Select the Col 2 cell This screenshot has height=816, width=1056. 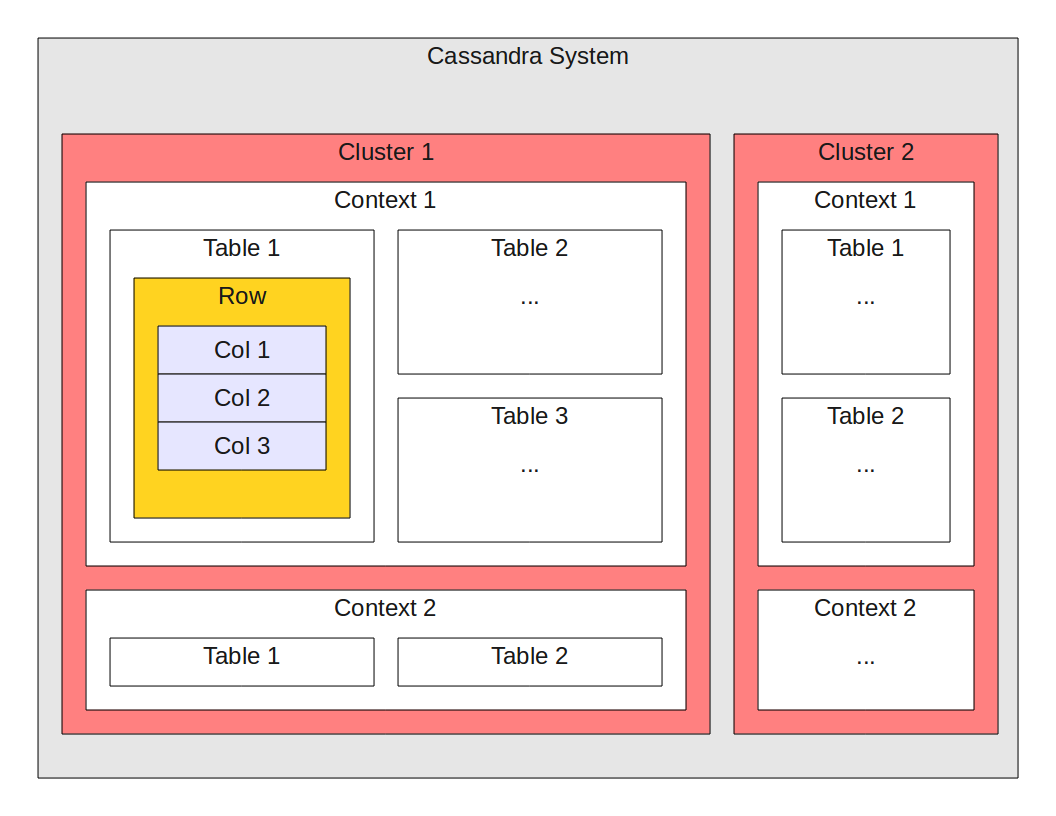pyautogui.click(x=242, y=398)
